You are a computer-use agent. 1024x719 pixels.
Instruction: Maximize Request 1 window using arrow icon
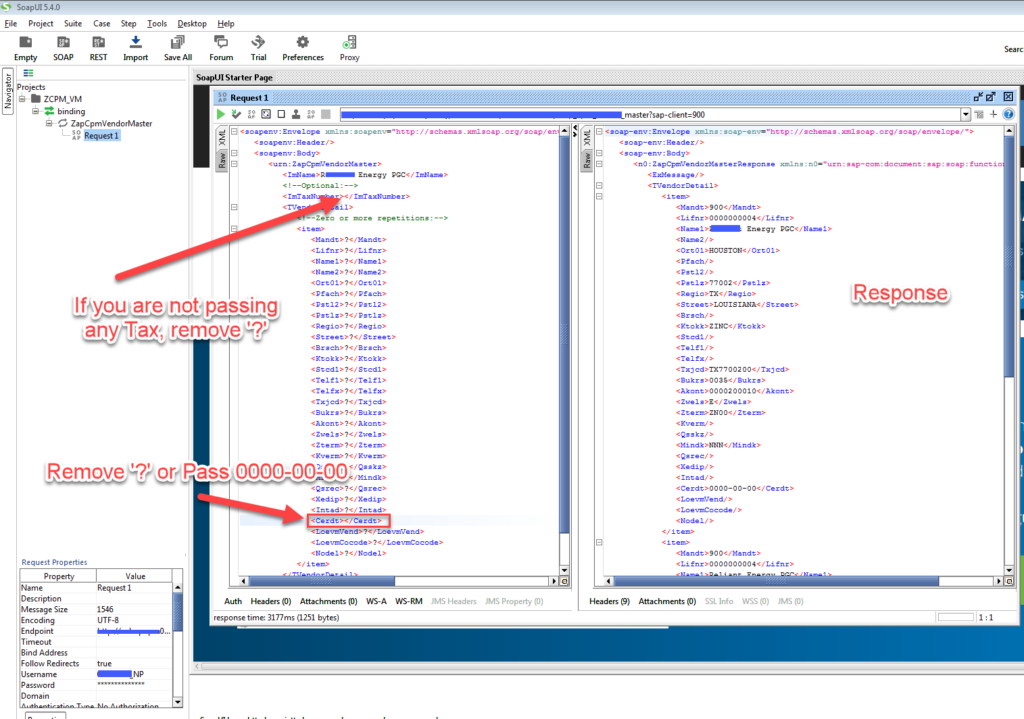(991, 97)
